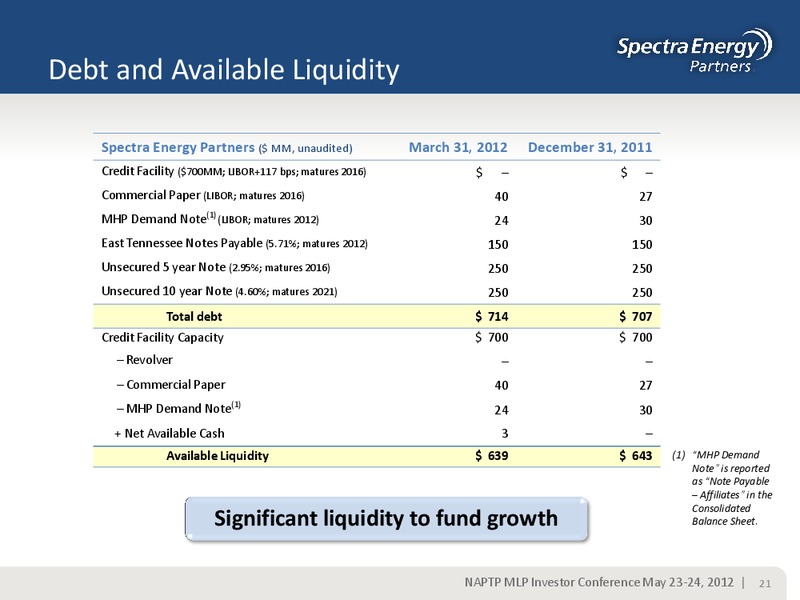The image size is (800, 600).
Task: Click the slide page number 21
Action: coord(765,584)
